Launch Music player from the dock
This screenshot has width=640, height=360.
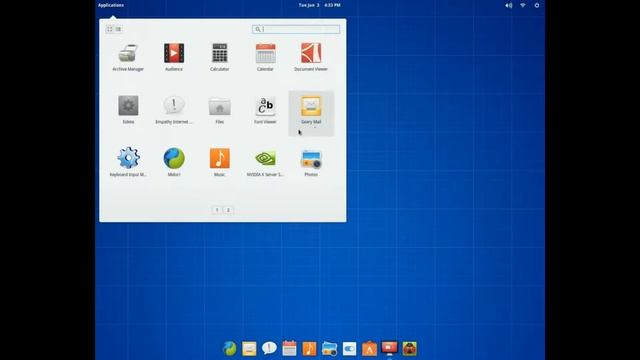[x=309, y=349]
